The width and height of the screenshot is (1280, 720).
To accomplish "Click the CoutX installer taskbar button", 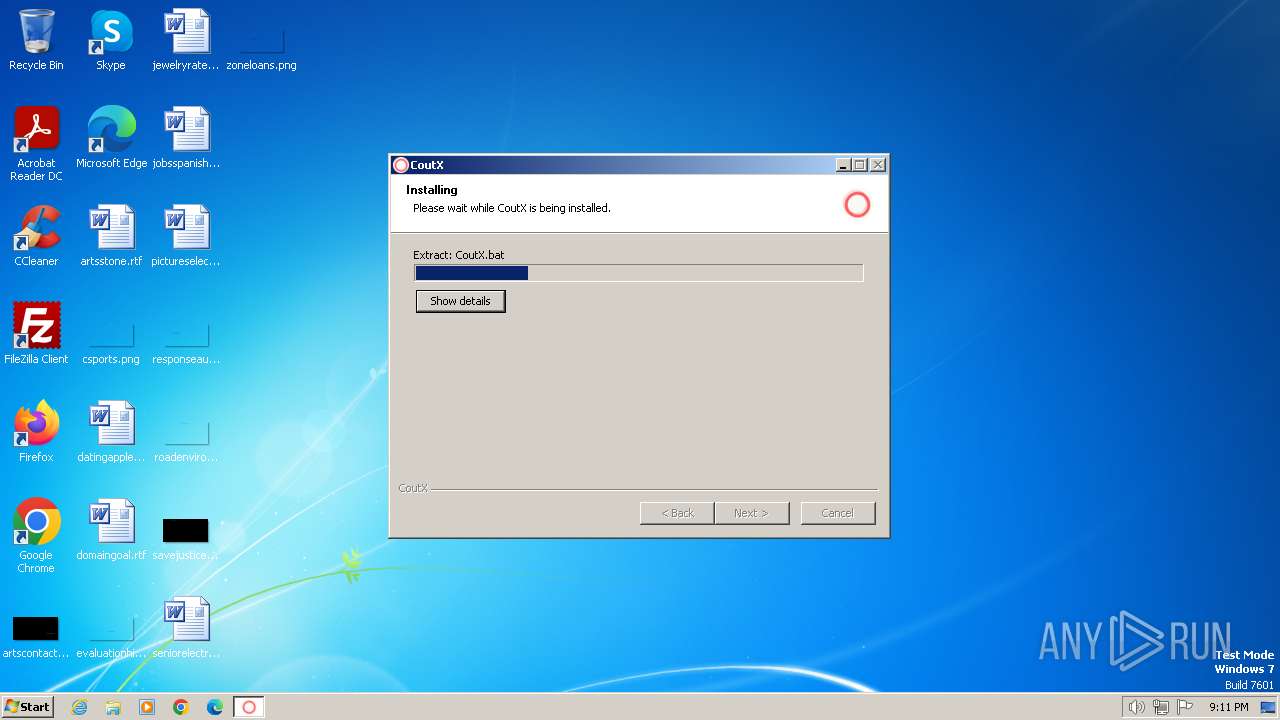I will [x=249, y=707].
